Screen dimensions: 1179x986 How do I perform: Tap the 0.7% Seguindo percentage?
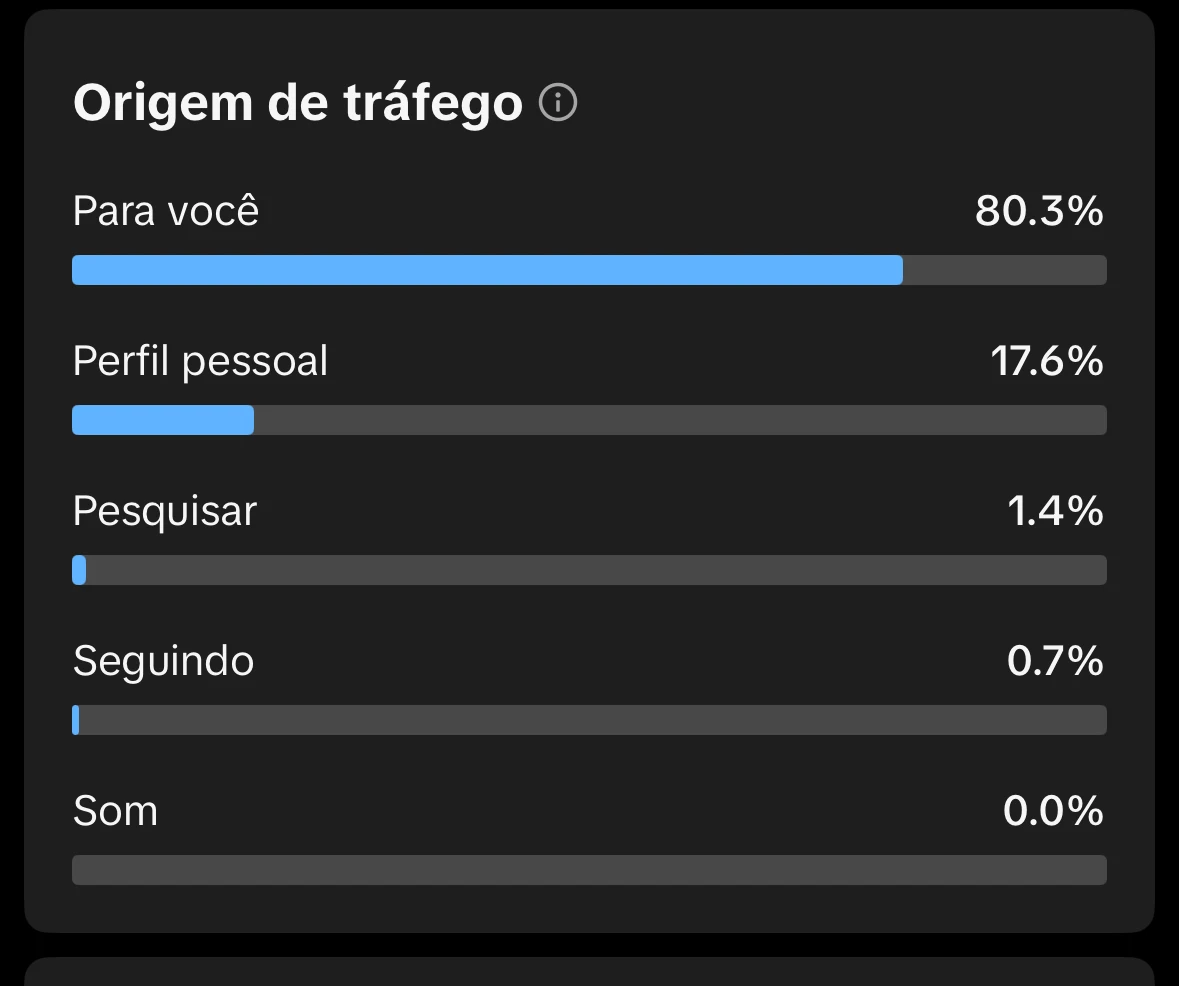1055,661
